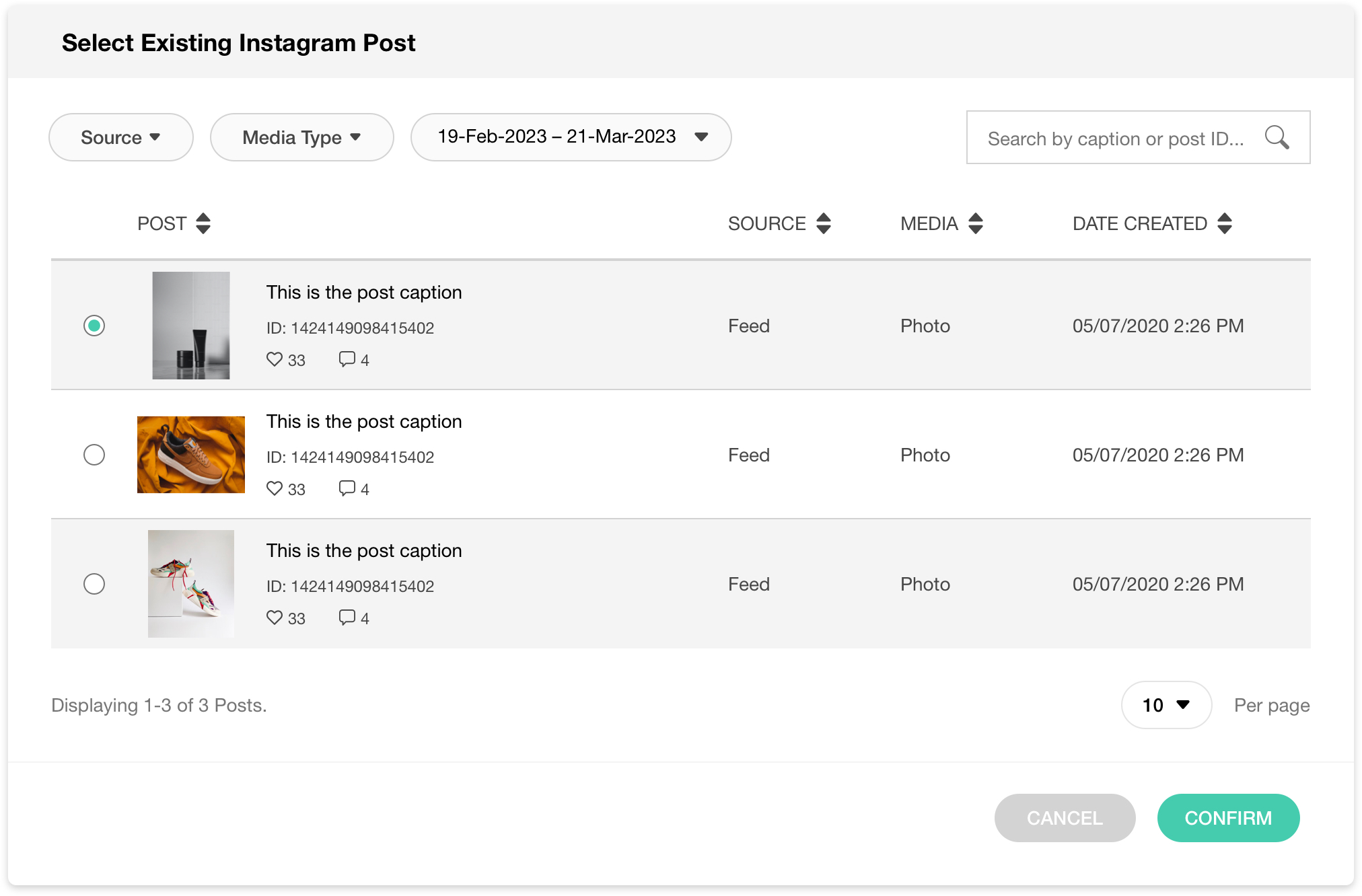The height and width of the screenshot is (896, 1362).
Task: Open the Source filter dropdown
Action: coord(120,137)
